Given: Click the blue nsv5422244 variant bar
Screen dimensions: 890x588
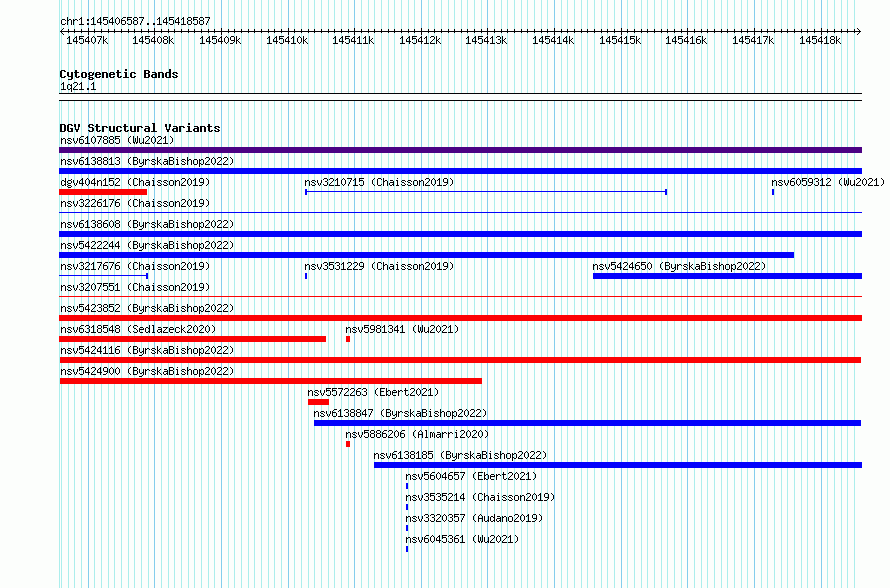Looking at the screenshot, I should coord(426,255).
